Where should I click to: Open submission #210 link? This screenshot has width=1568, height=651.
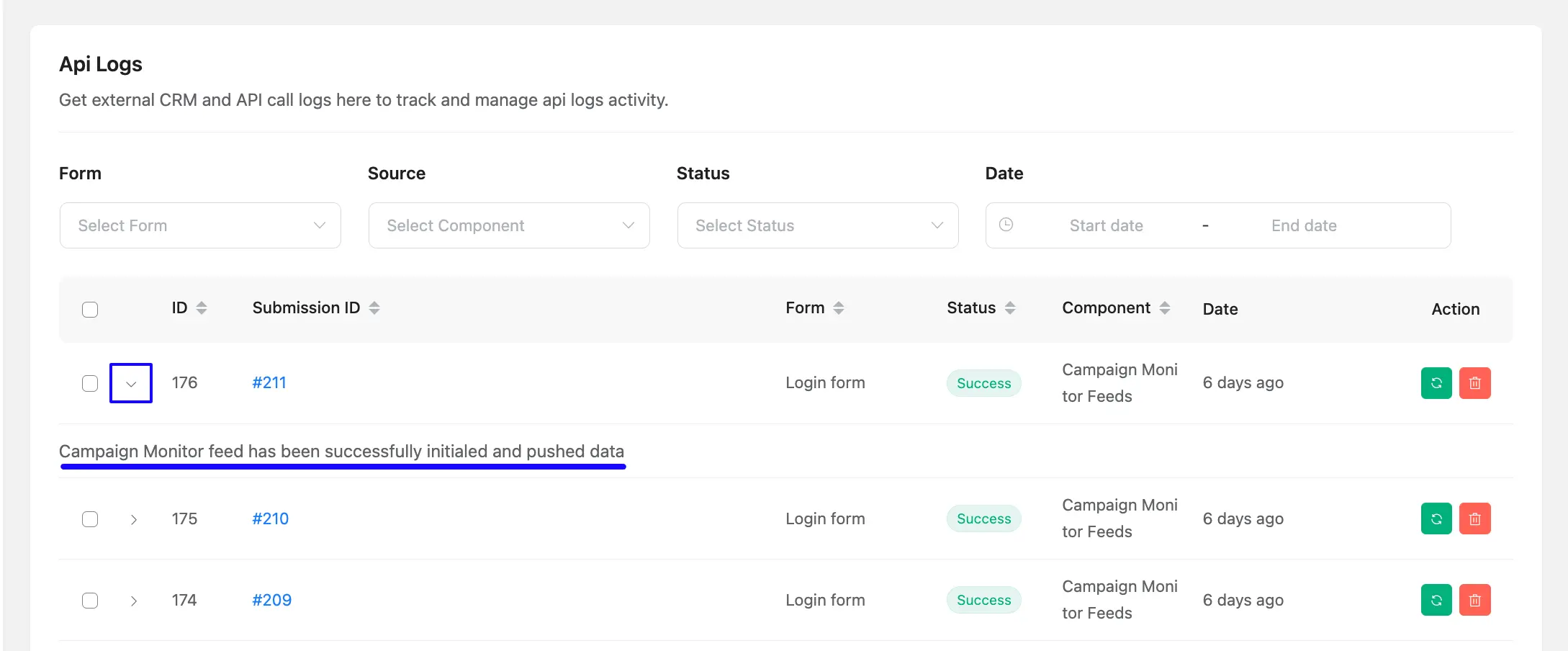pyautogui.click(x=271, y=518)
